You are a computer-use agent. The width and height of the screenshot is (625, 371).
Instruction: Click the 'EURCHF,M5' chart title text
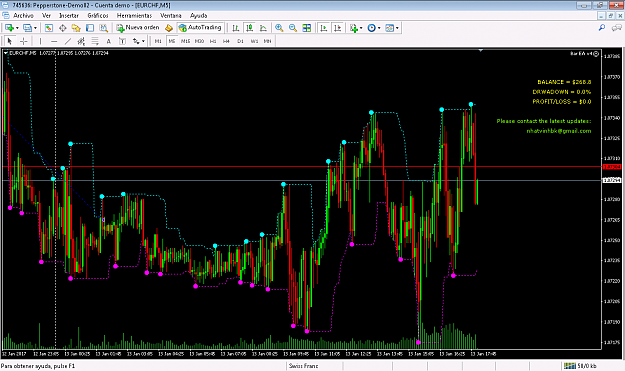(23, 53)
